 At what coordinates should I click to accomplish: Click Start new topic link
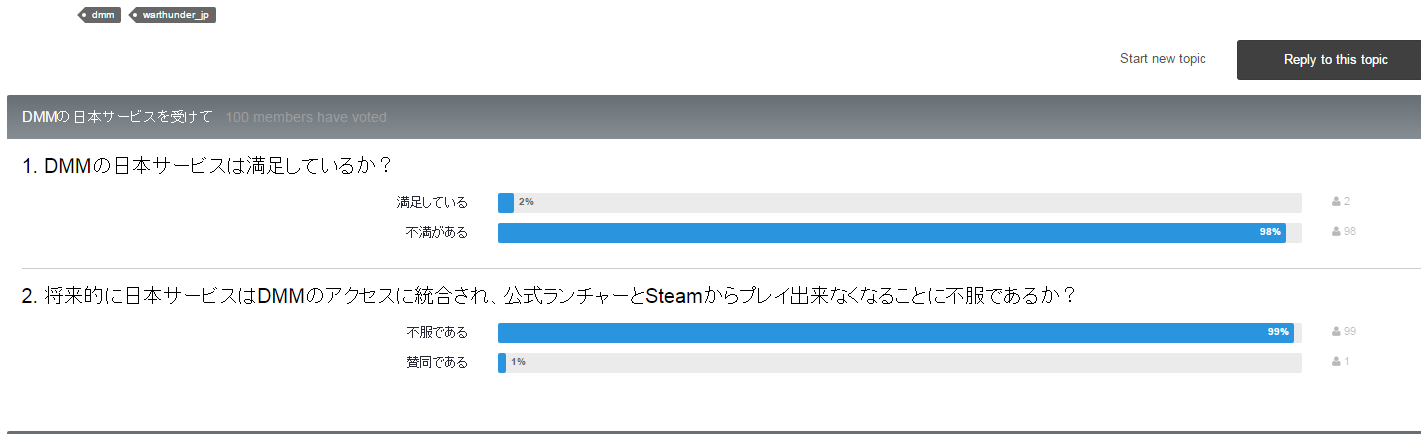[x=1163, y=59]
